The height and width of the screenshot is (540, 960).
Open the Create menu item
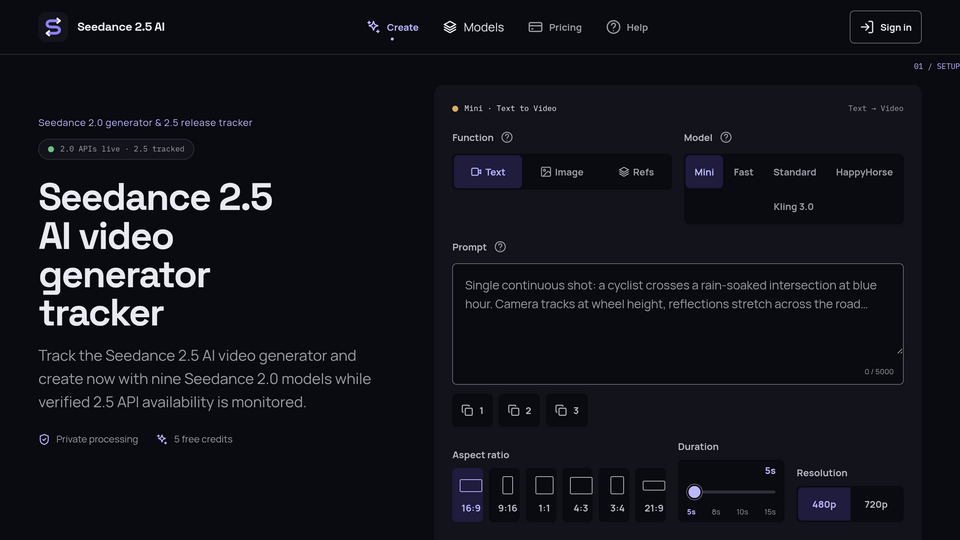pyautogui.click(x=392, y=27)
